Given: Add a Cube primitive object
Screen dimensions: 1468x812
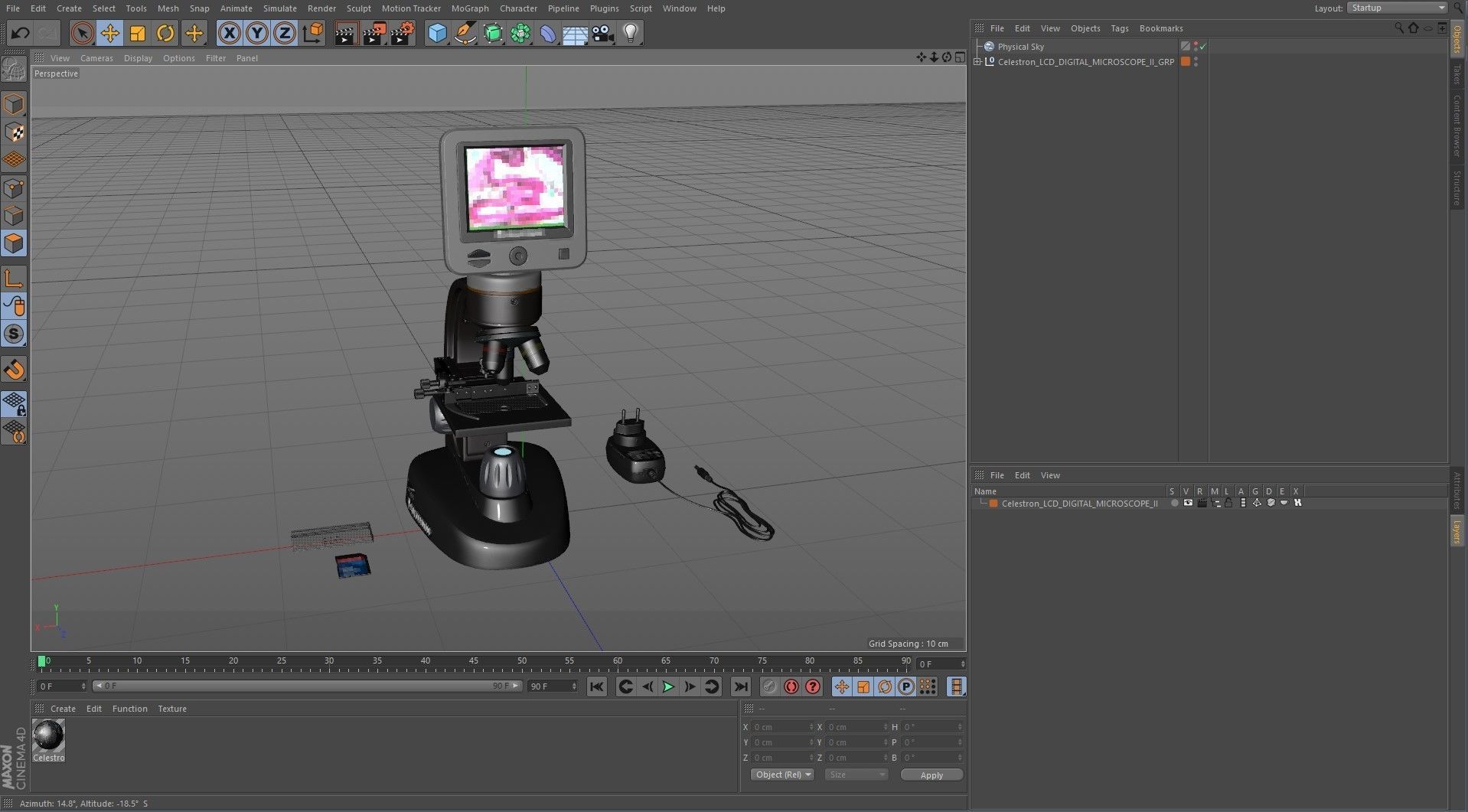Looking at the screenshot, I should (437, 33).
